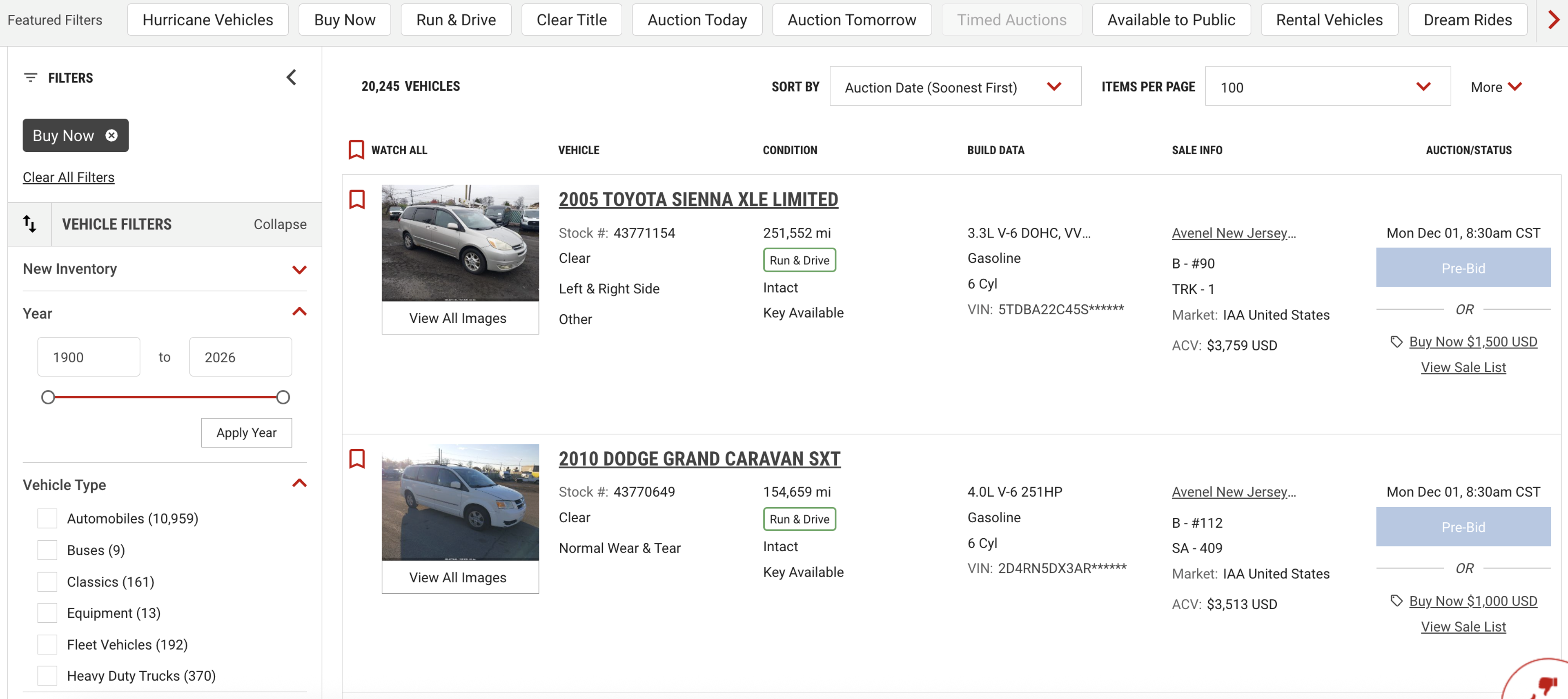
Task: Click the Run & Drive badge on Toyota Sienna
Action: [x=799, y=260]
